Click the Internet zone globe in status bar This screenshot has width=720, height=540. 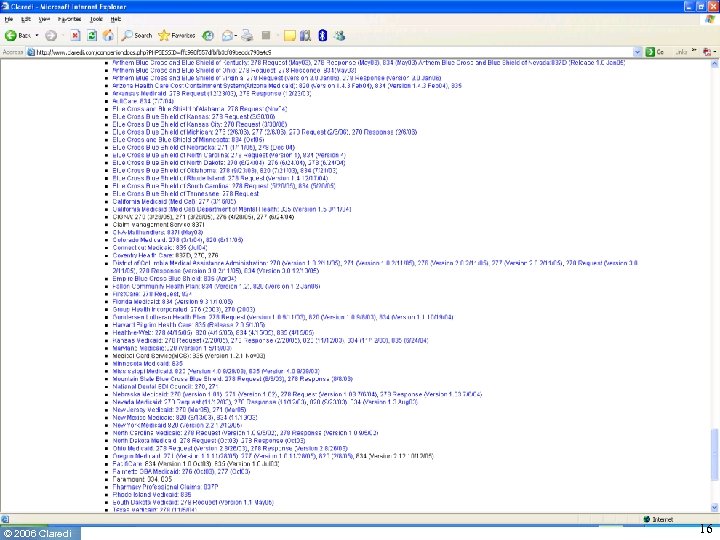coord(647,519)
